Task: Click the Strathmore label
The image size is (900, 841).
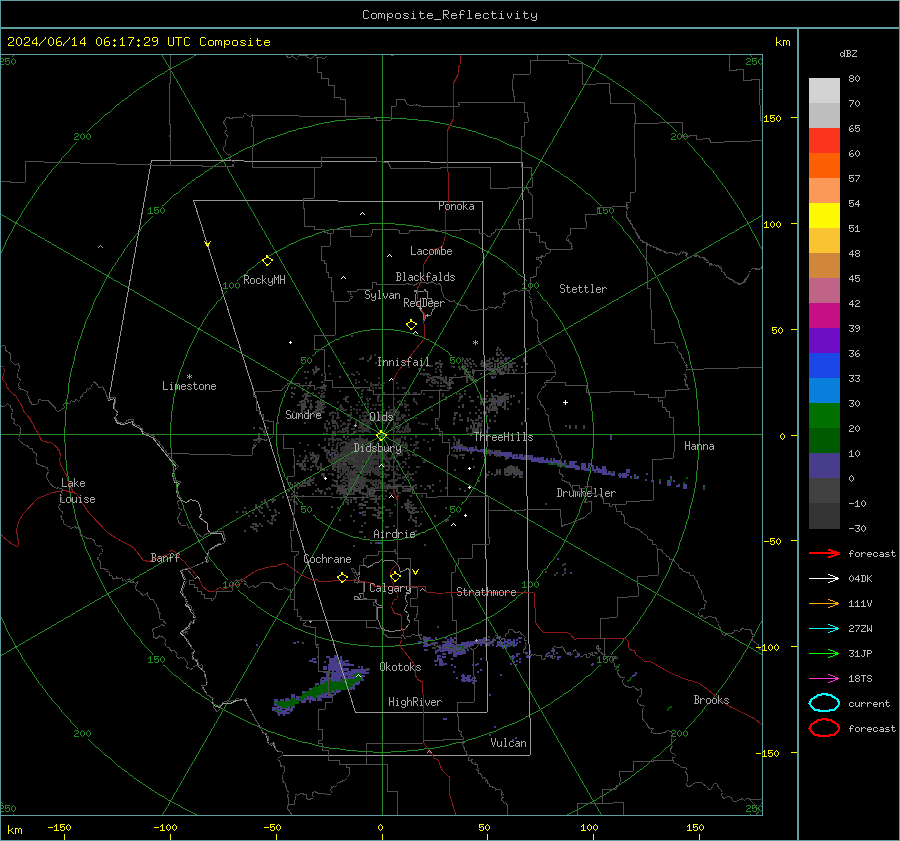Action: (486, 592)
